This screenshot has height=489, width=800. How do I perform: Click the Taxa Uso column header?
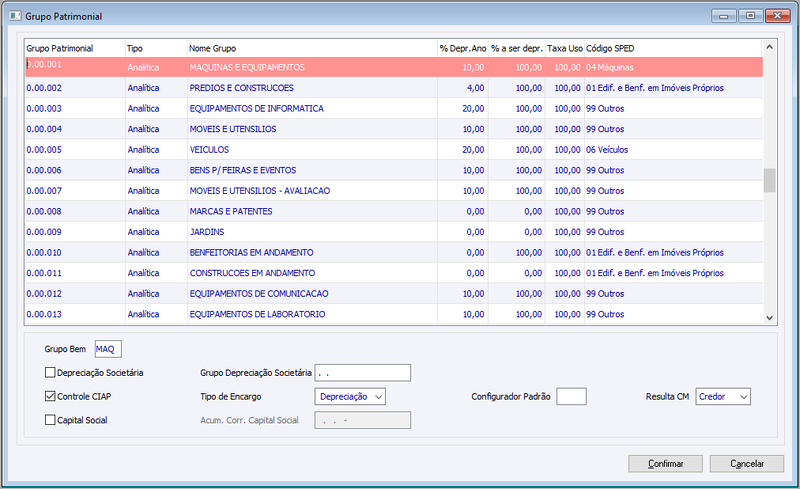(x=565, y=48)
